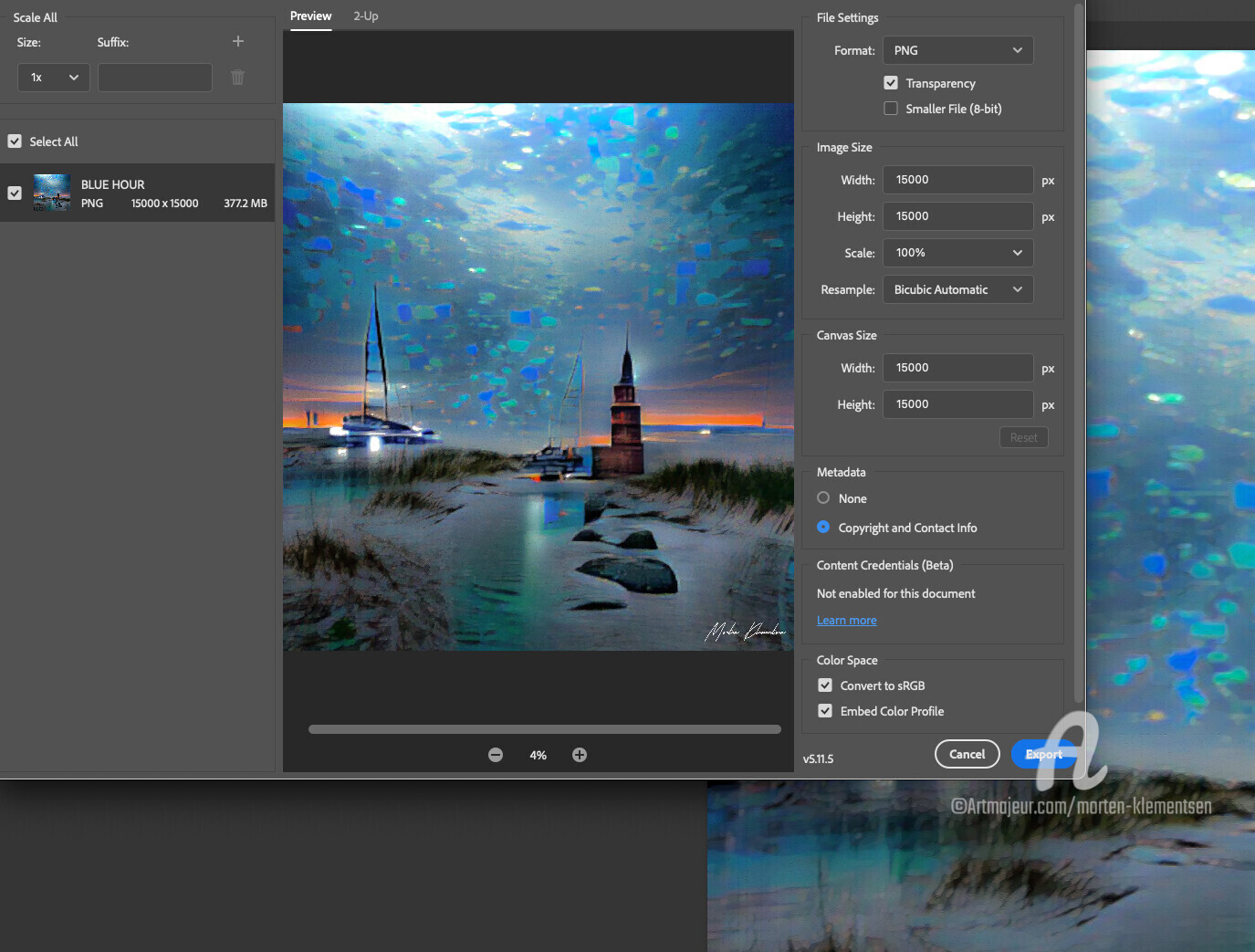Image resolution: width=1255 pixels, height=952 pixels.
Task: Click the Canvas Size Height field
Action: [x=958, y=404]
